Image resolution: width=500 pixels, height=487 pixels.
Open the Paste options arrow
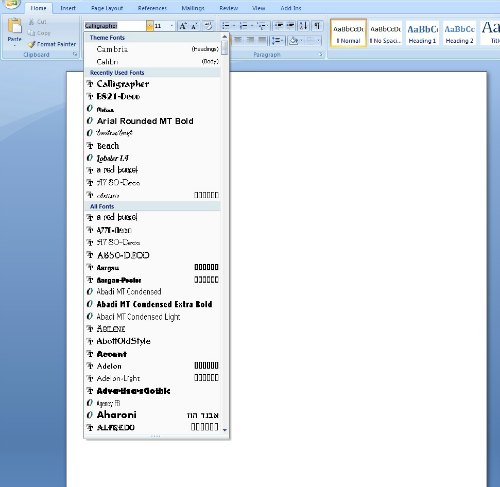tap(15, 44)
